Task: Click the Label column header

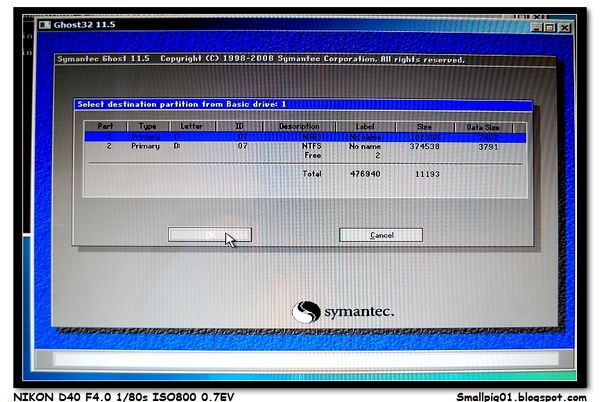Action: click(x=365, y=126)
